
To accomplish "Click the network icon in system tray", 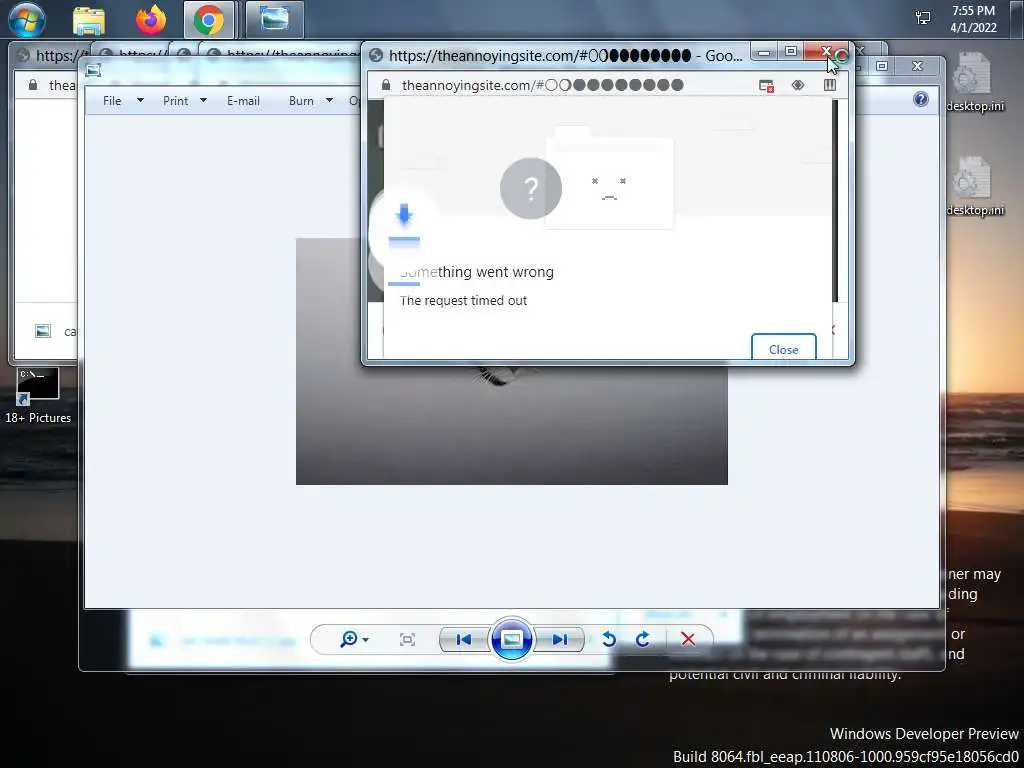I will (x=923, y=18).
